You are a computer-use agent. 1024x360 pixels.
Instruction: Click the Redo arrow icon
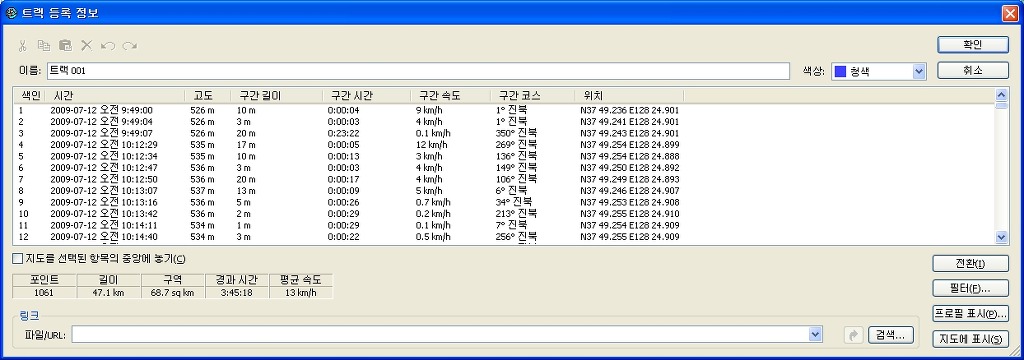[x=129, y=46]
